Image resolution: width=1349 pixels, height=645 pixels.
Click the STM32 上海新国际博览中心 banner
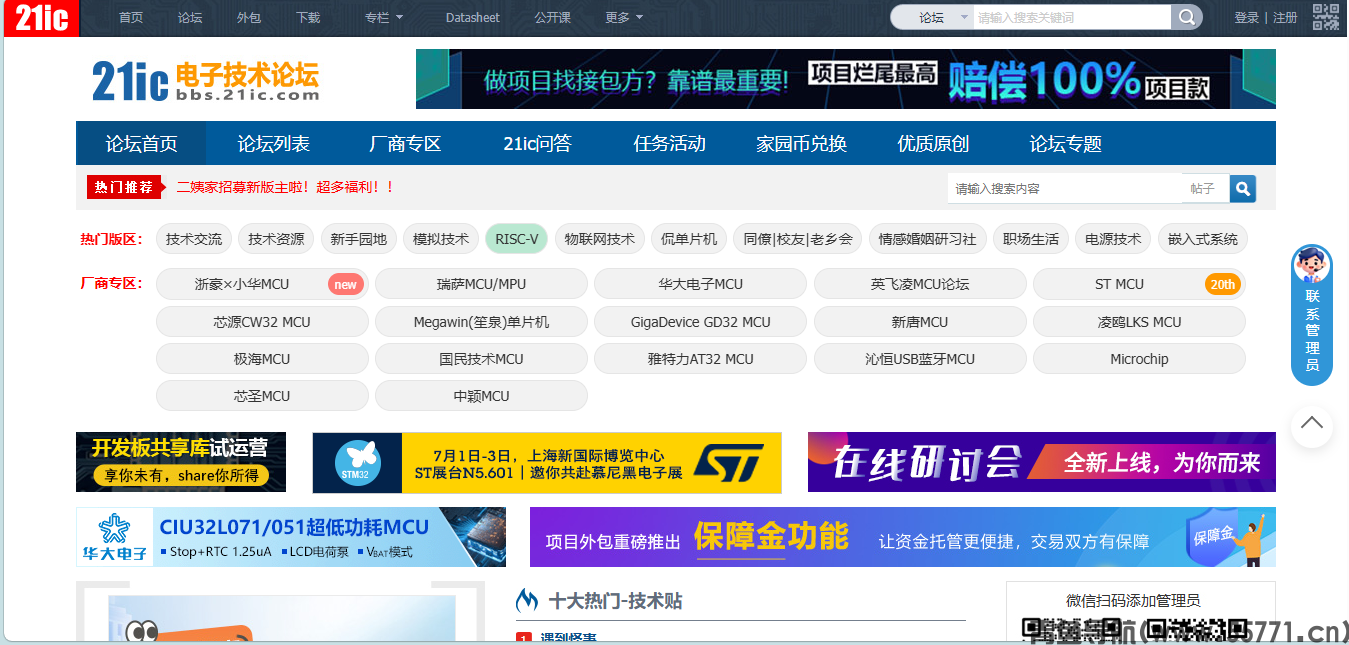pos(547,463)
